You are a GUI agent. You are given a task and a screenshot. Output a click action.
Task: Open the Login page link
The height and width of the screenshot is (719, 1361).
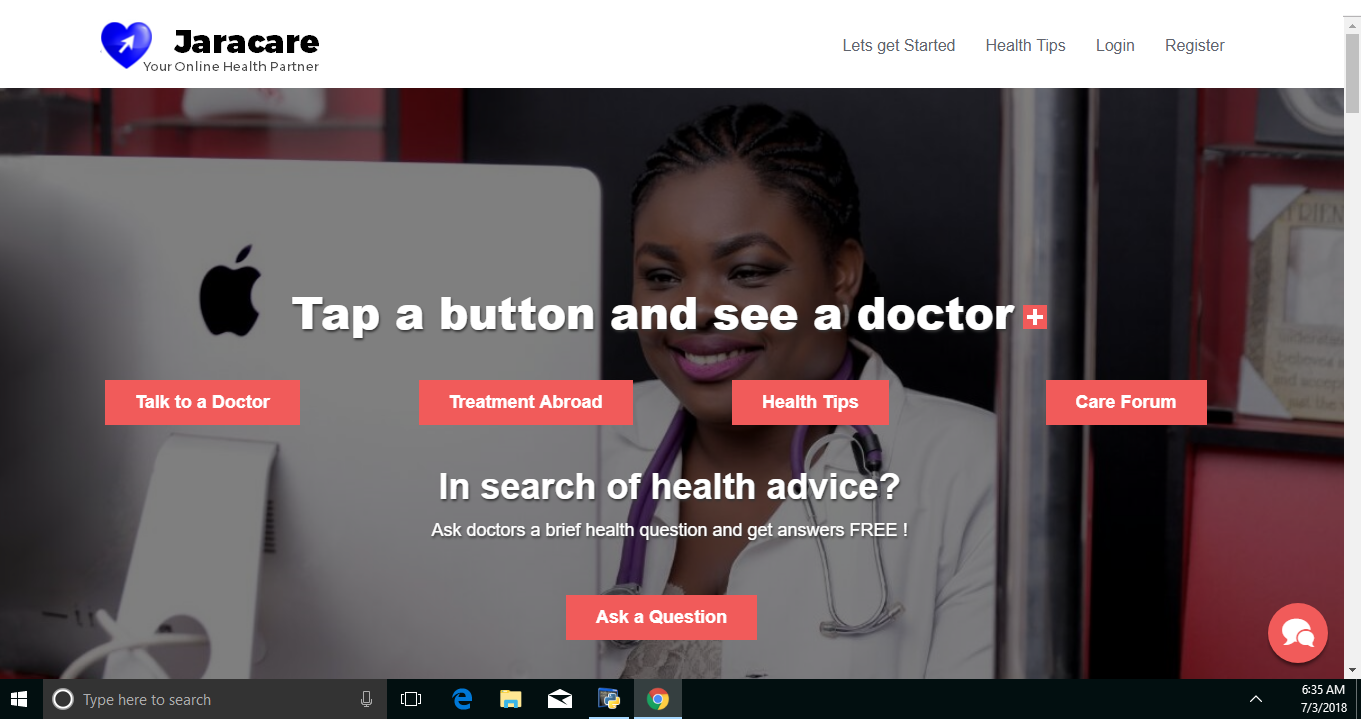(1115, 45)
